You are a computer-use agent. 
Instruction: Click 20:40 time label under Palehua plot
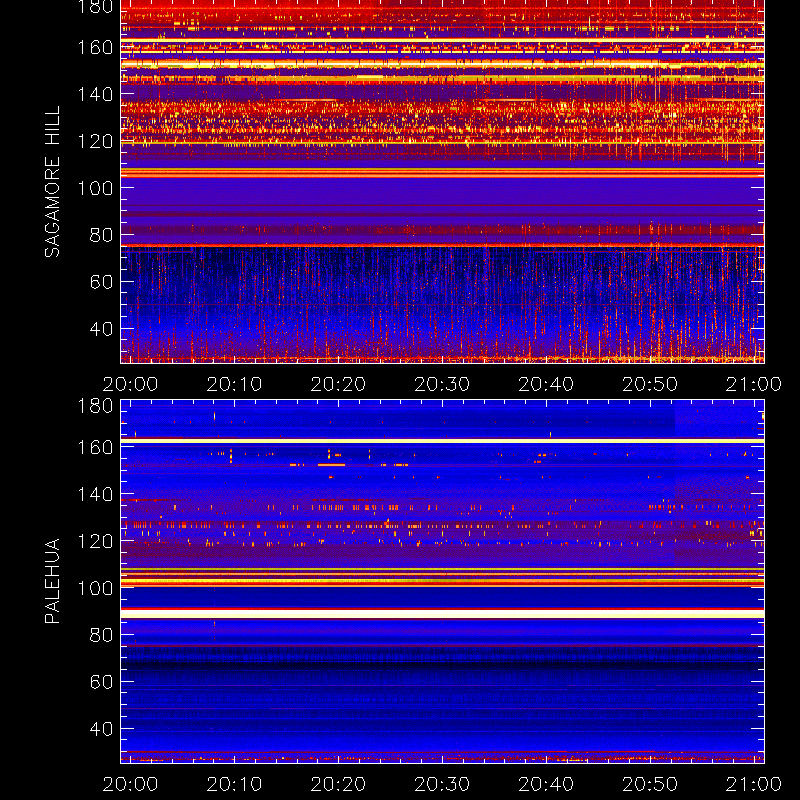tap(546, 784)
